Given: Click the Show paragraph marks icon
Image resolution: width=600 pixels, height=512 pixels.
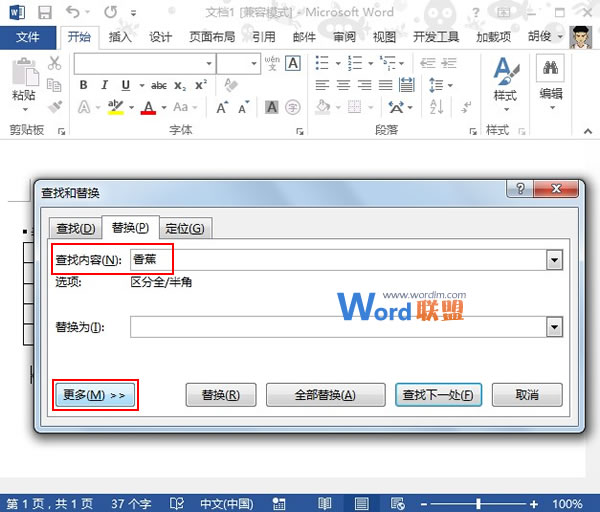Looking at the screenshot, I should (x=466, y=107).
